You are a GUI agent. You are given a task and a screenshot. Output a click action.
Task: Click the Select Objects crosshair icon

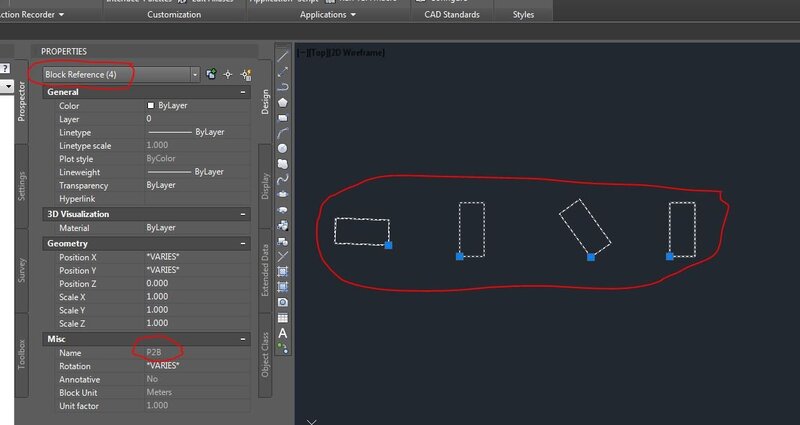(x=228, y=74)
